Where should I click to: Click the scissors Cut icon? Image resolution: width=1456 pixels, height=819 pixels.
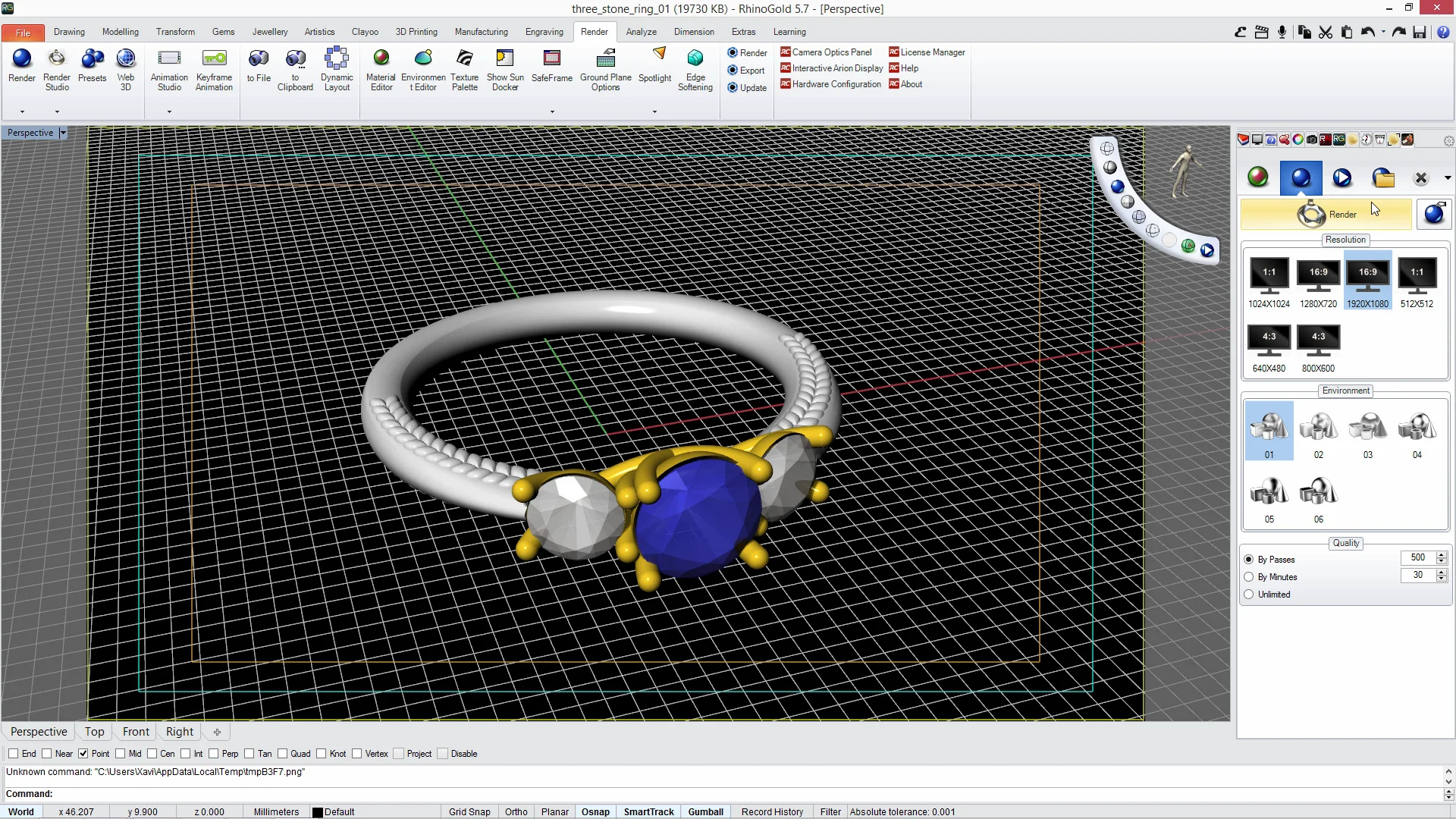[x=1326, y=32]
